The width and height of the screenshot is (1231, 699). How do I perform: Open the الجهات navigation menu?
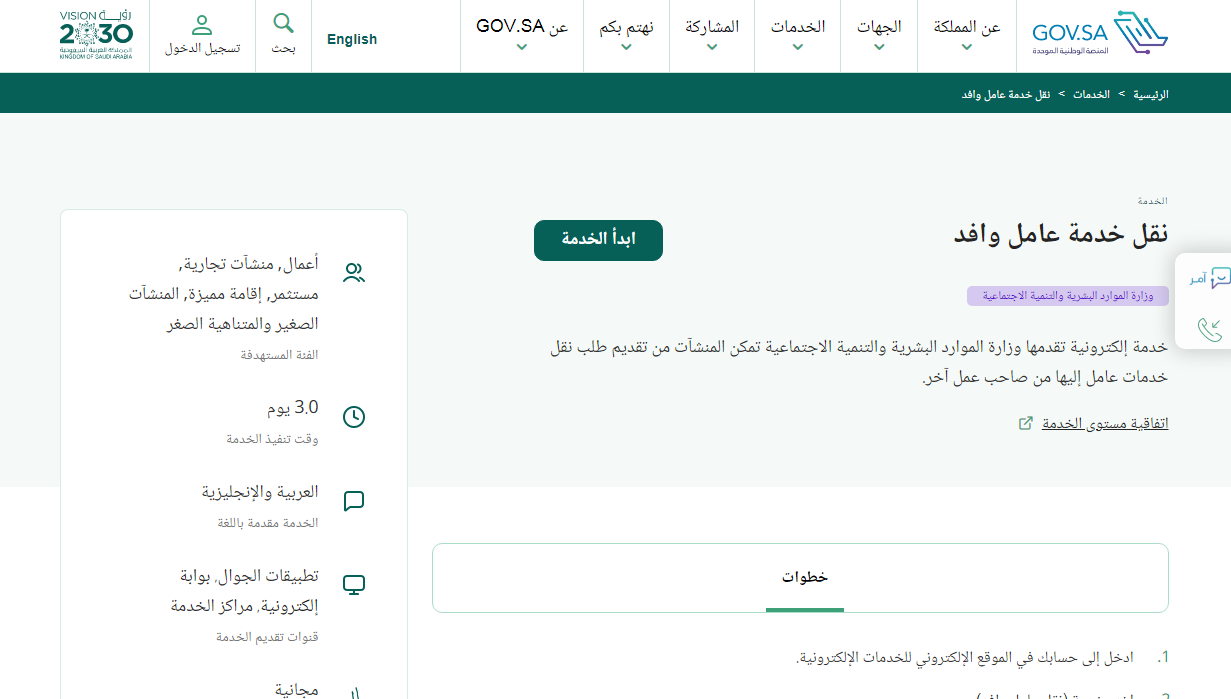pyautogui.click(x=879, y=27)
